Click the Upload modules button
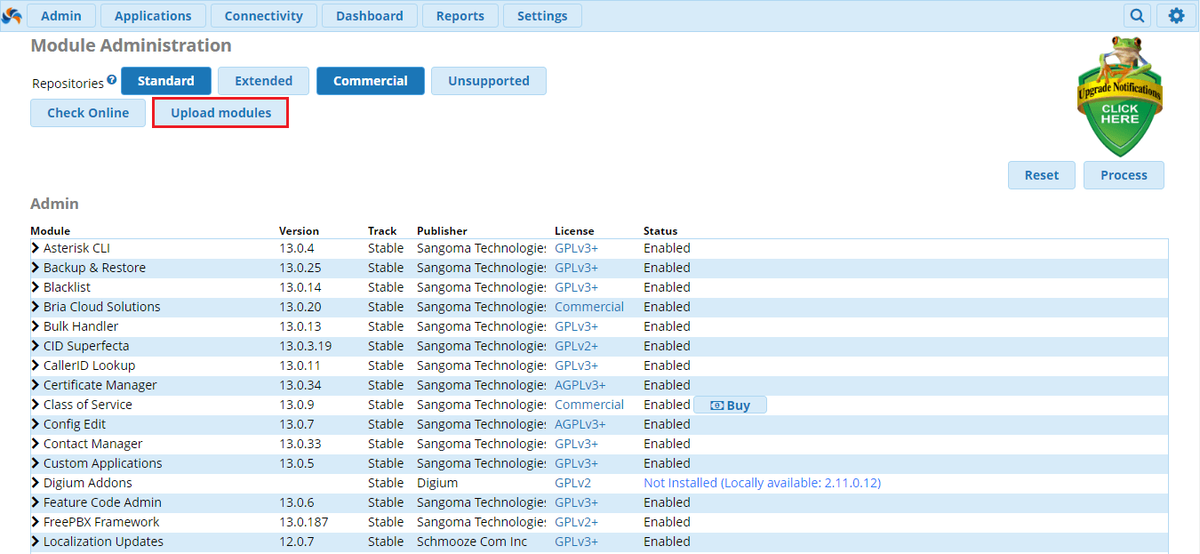Viewport: 1200px width, 554px height. [221, 113]
